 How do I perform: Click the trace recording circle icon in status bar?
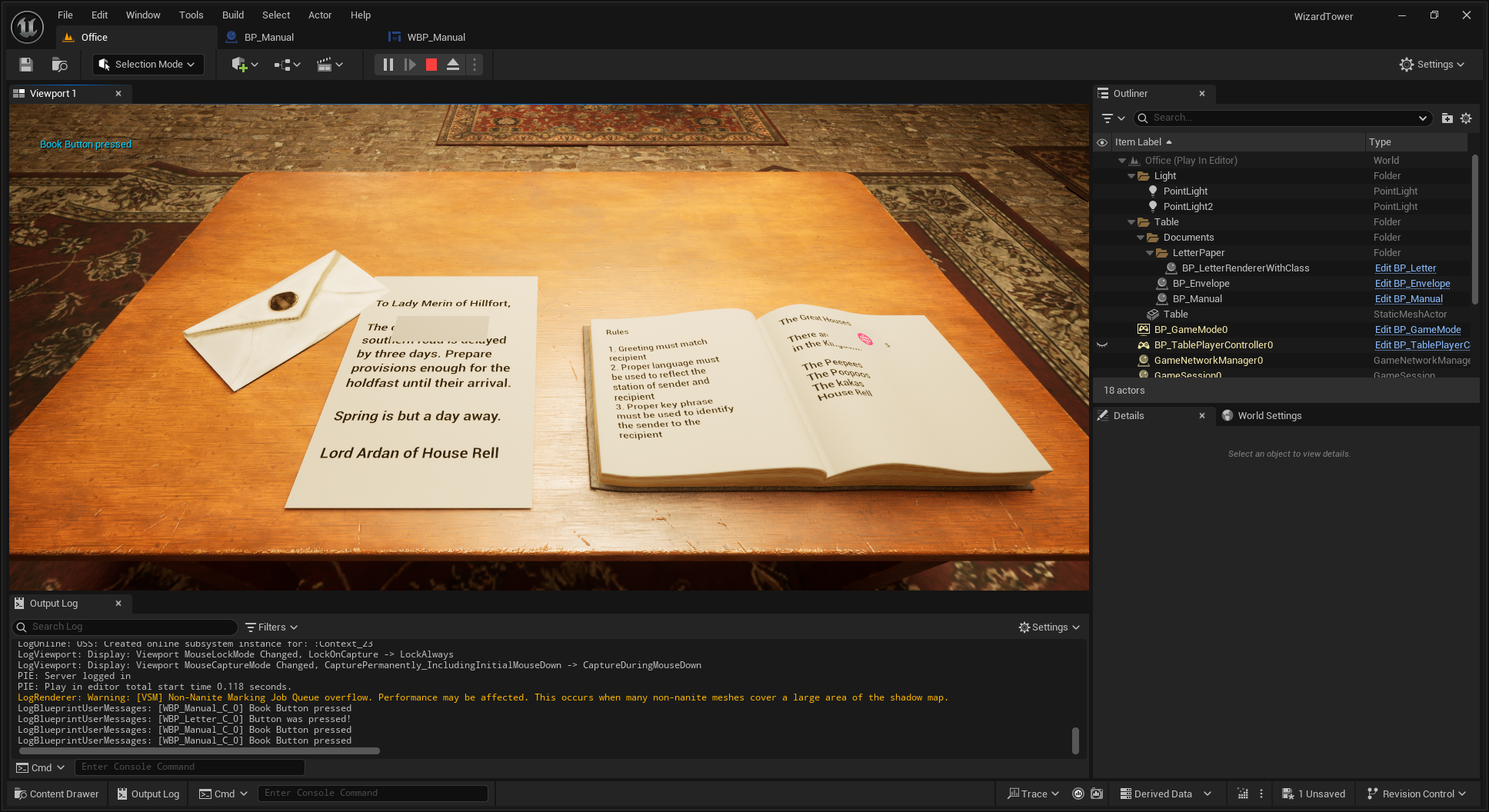[x=1078, y=794]
